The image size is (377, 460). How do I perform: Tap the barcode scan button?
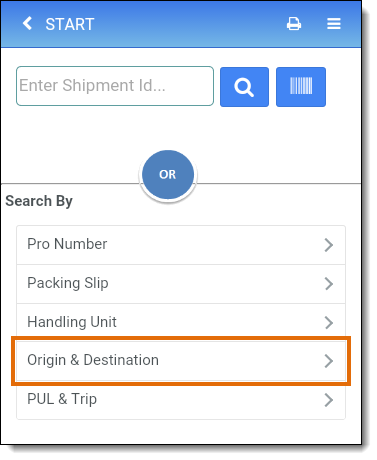[301, 87]
